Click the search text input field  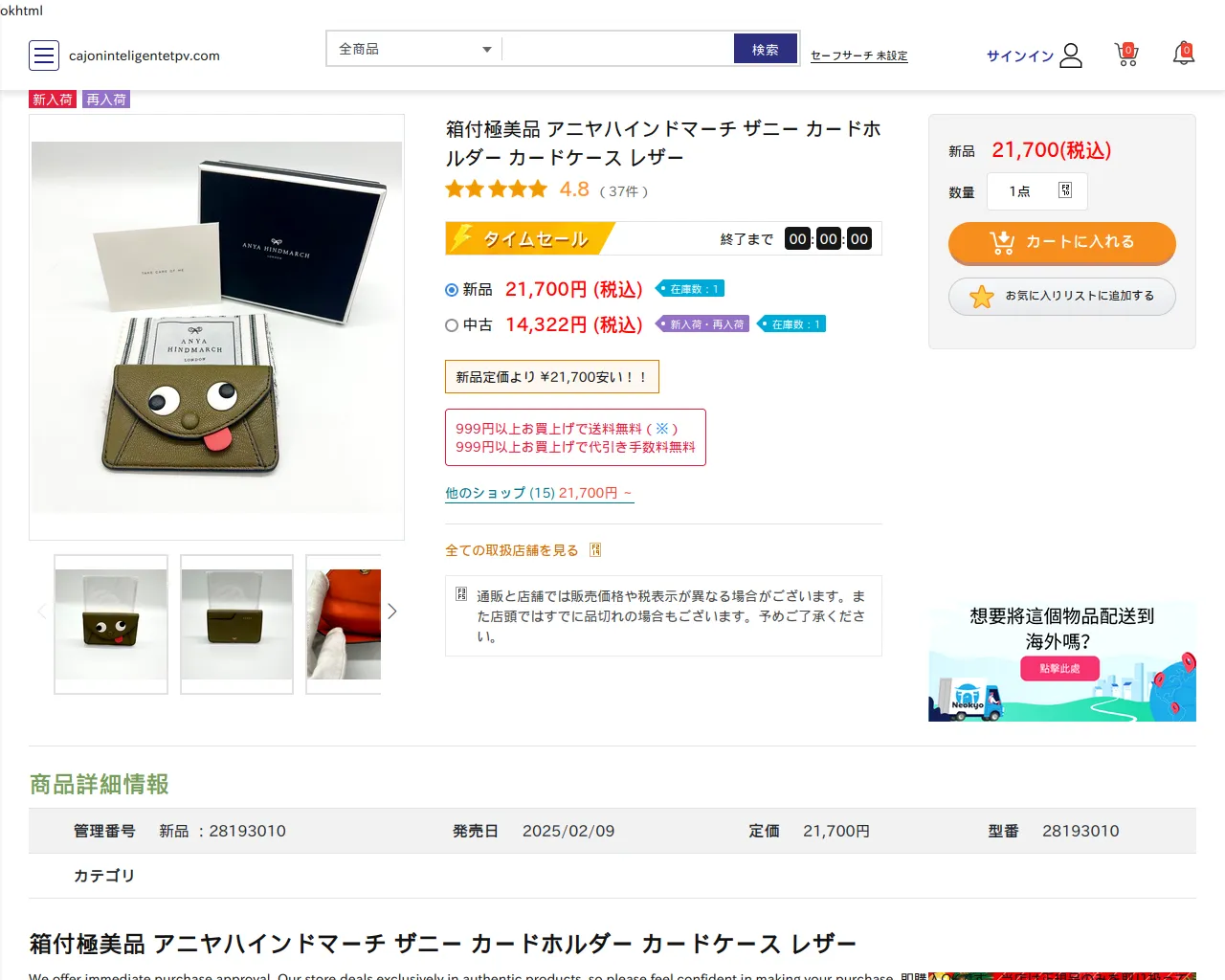(618, 49)
